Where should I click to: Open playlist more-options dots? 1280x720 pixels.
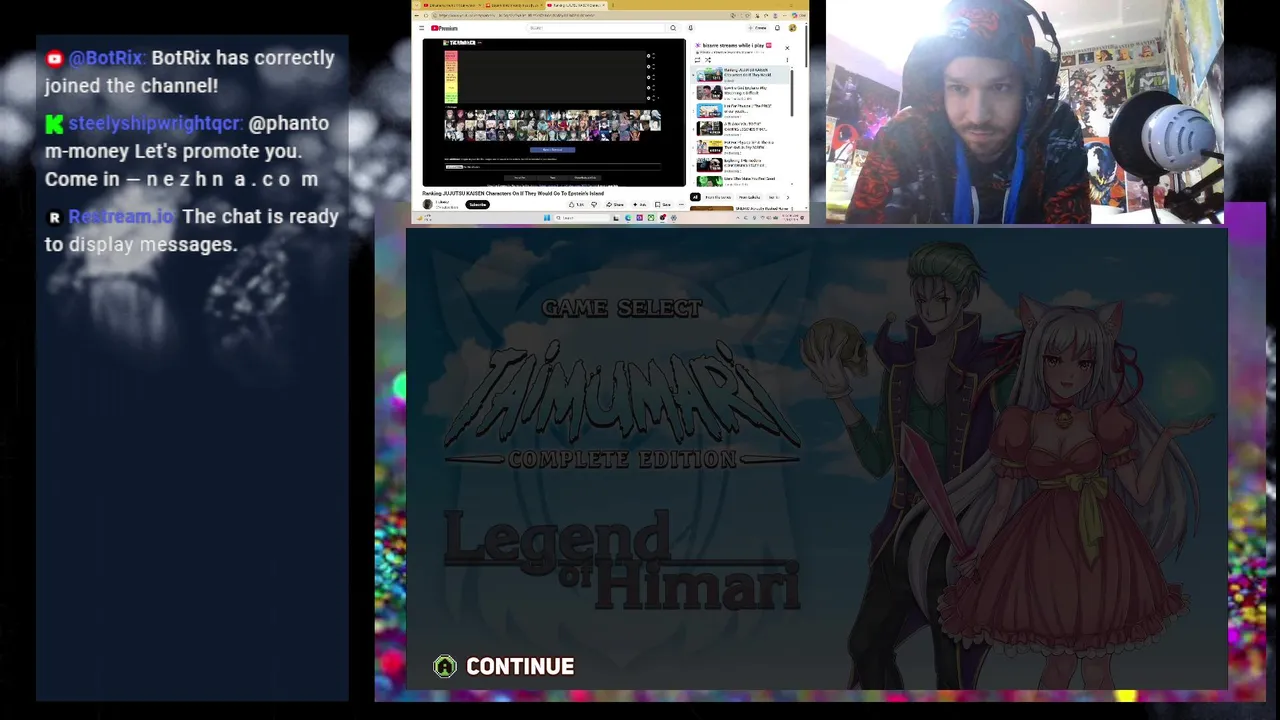point(787,60)
